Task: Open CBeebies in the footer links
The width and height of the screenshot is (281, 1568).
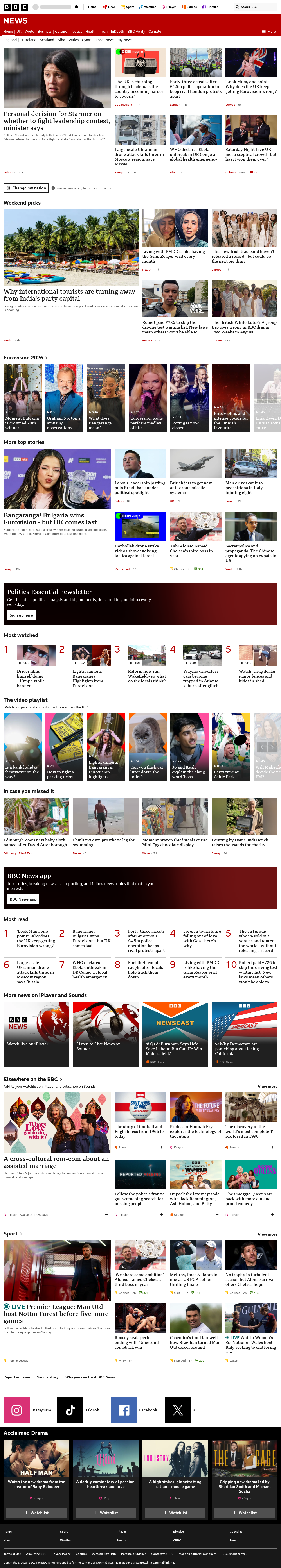Action: pos(236,1531)
